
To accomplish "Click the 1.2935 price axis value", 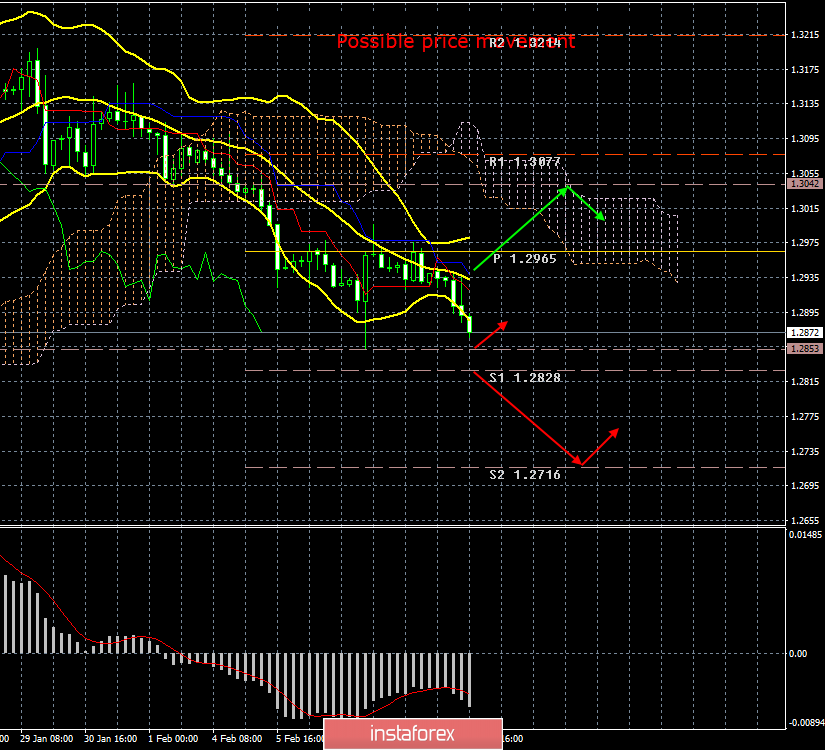I will point(805,277).
